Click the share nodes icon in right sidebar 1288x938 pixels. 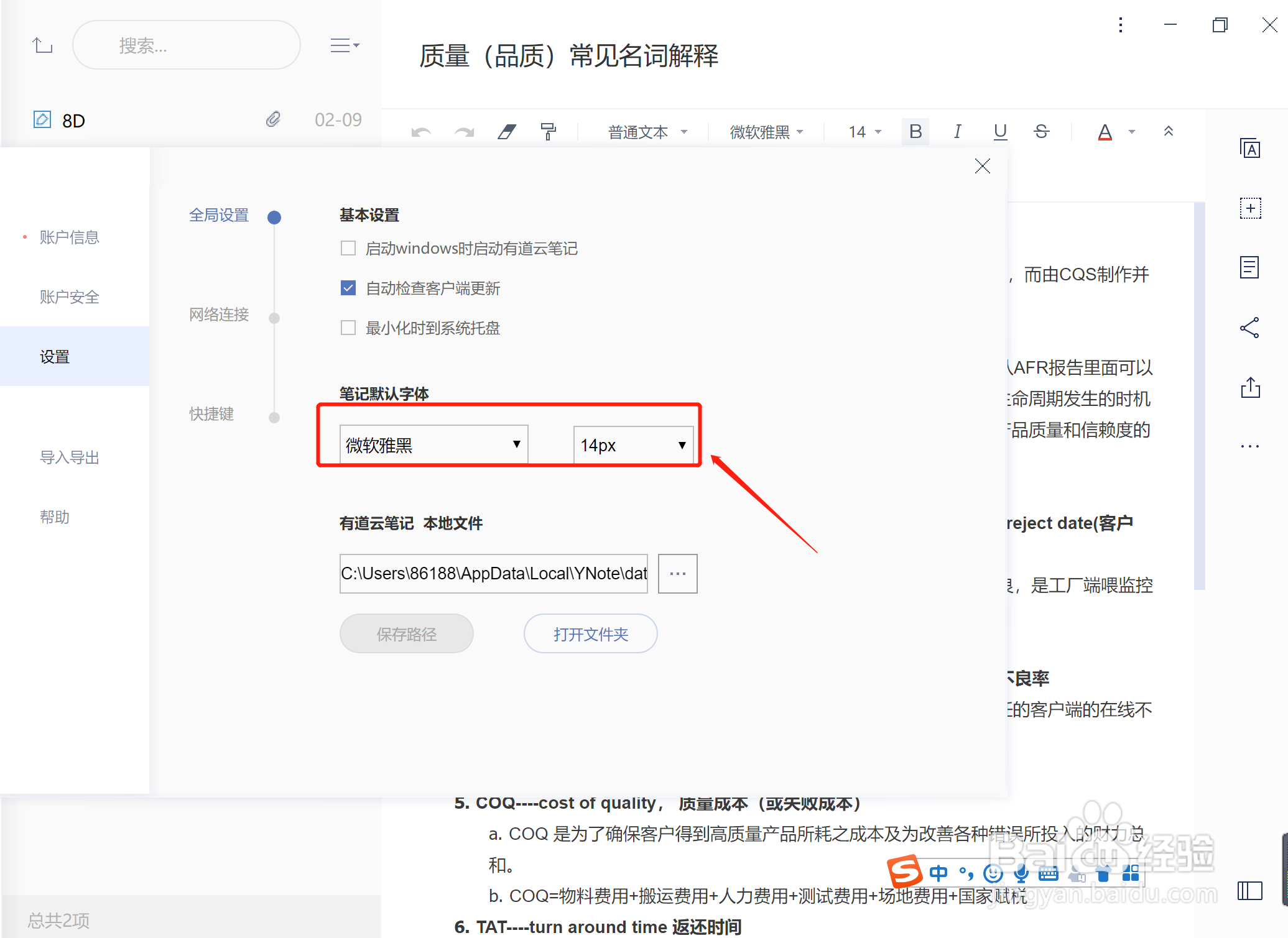pos(1249,328)
